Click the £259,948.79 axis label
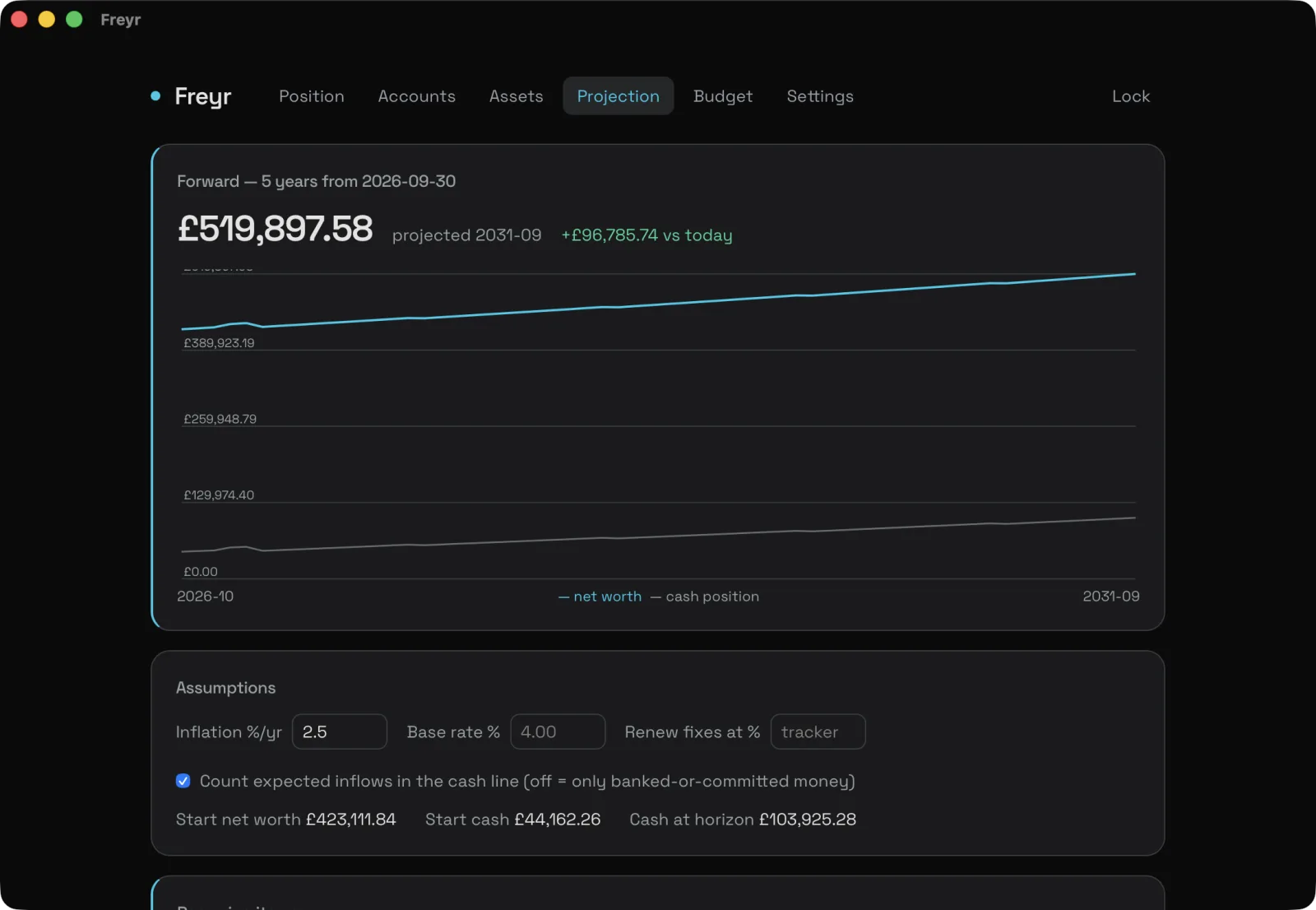Image resolution: width=1316 pixels, height=910 pixels. pyautogui.click(x=220, y=419)
